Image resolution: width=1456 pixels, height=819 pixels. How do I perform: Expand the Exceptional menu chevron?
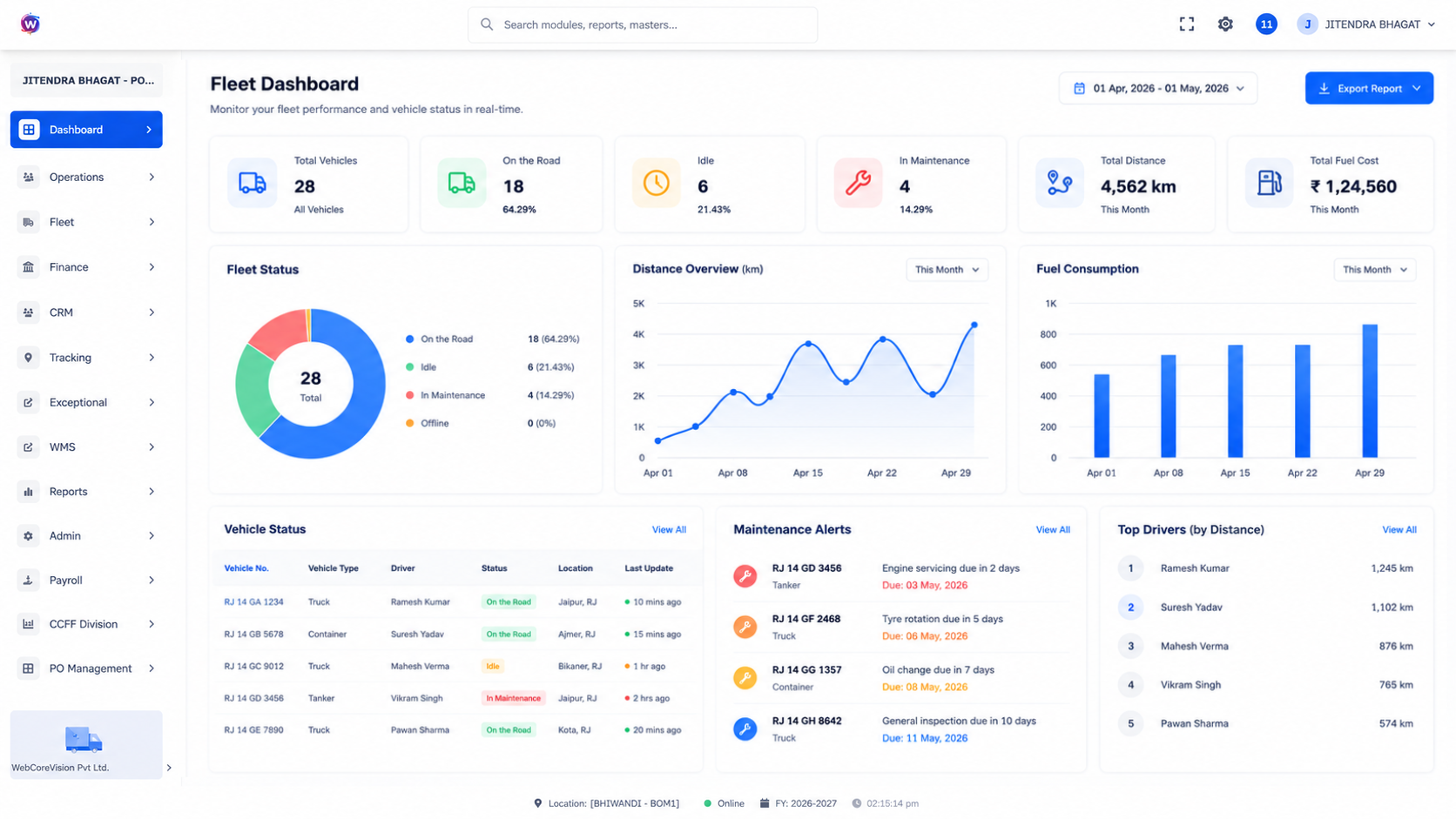coord(152,402)
